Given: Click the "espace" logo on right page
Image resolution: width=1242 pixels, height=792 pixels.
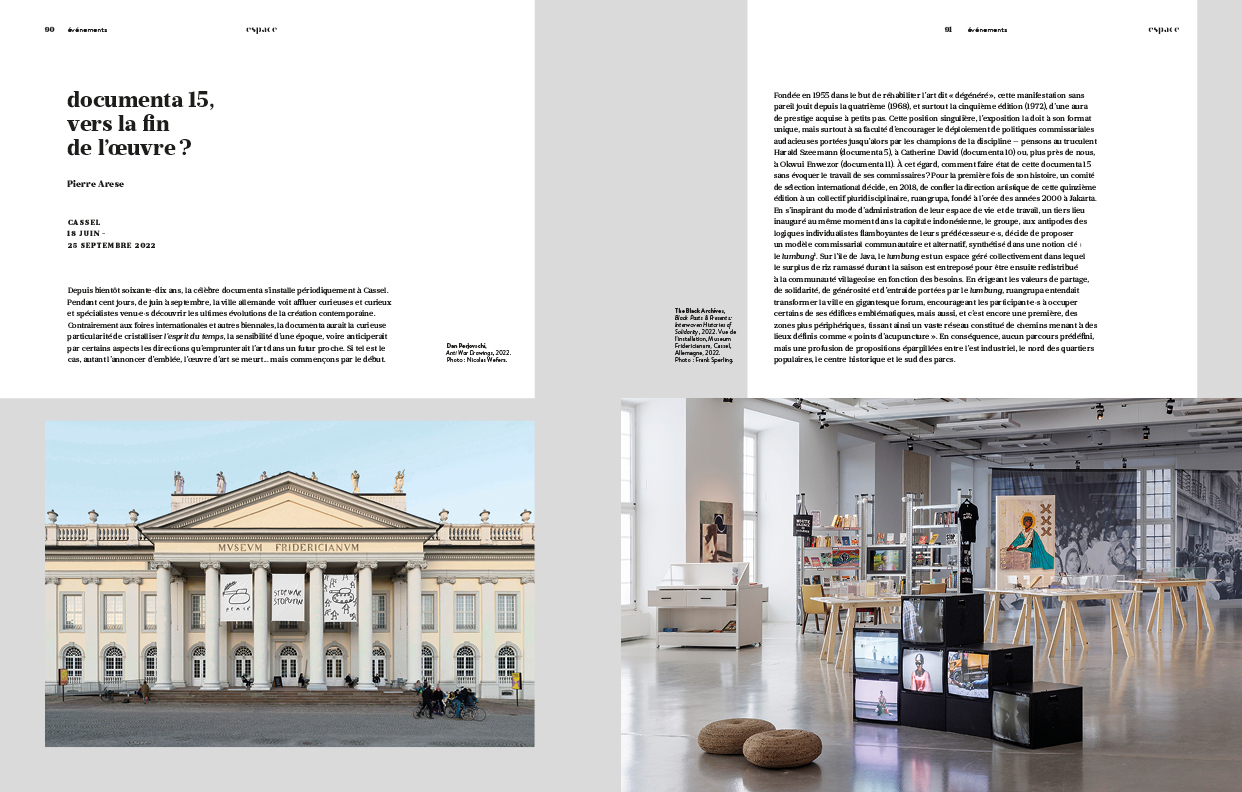Looking at the screenshot, I should [1163, 29].
